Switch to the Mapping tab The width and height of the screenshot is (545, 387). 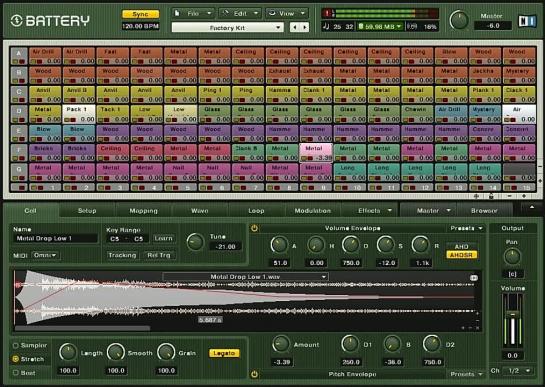coord(144,211)
